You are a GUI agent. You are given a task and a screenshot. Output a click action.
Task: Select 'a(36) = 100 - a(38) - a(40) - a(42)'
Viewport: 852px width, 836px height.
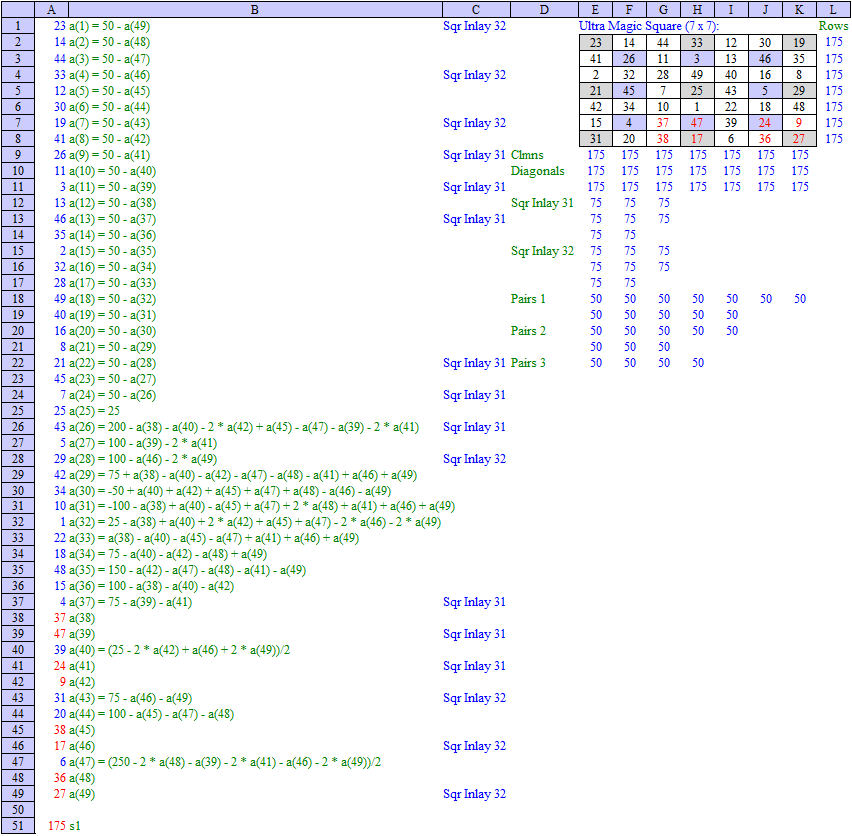152,586
